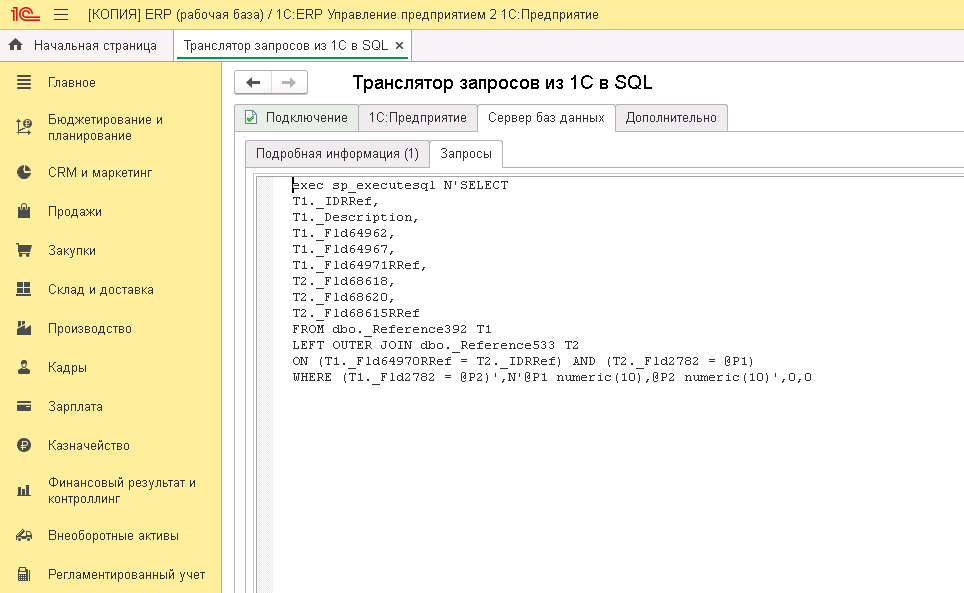Viewport: 964px width, 593px height.
Task: Open the Подключение tab
Action: pos(296,117)
